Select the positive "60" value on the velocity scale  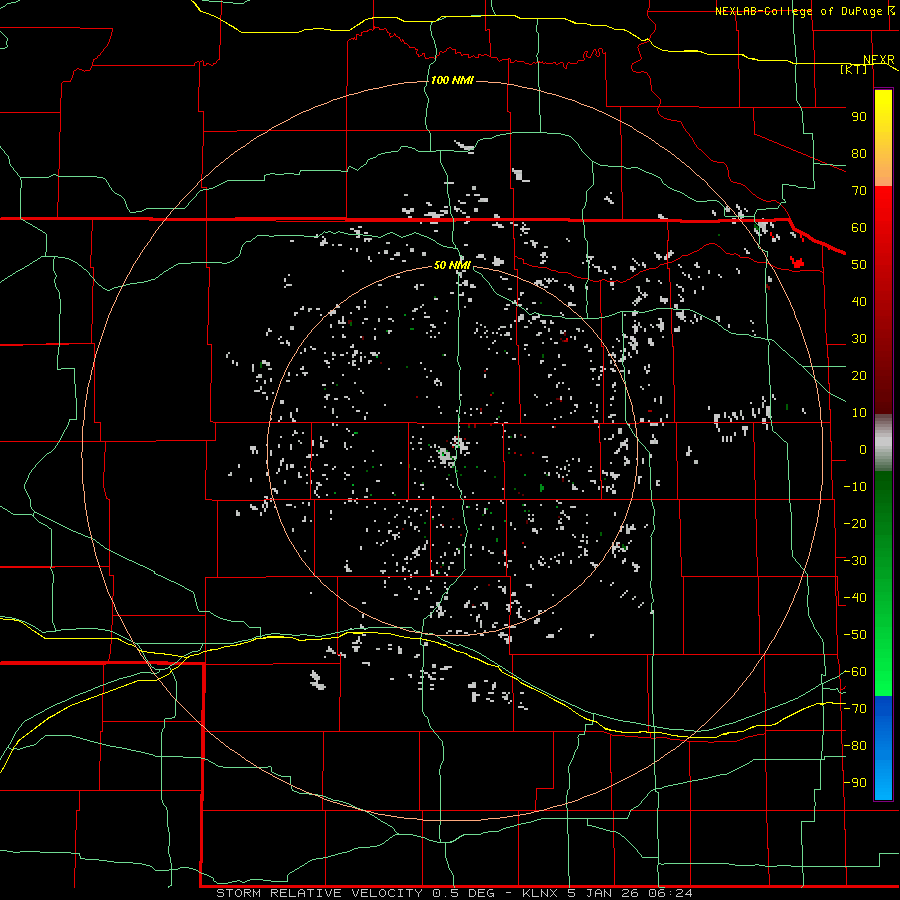(859, 228)
